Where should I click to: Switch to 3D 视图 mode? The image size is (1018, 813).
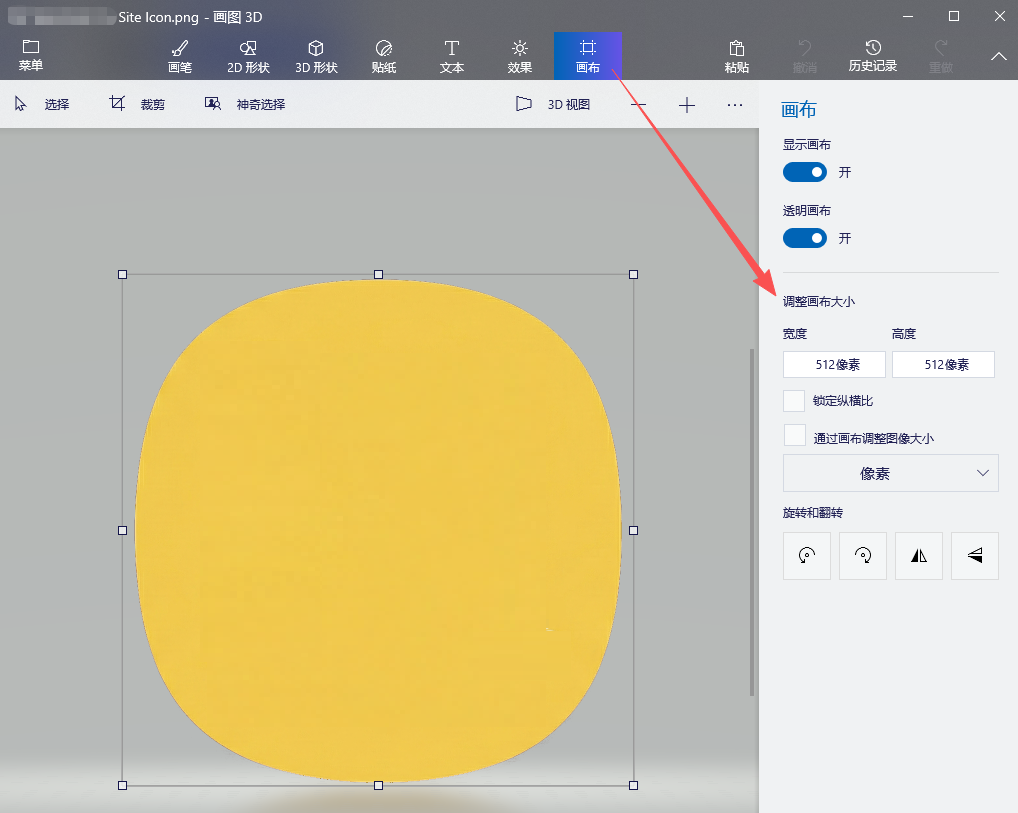(552, 104)
